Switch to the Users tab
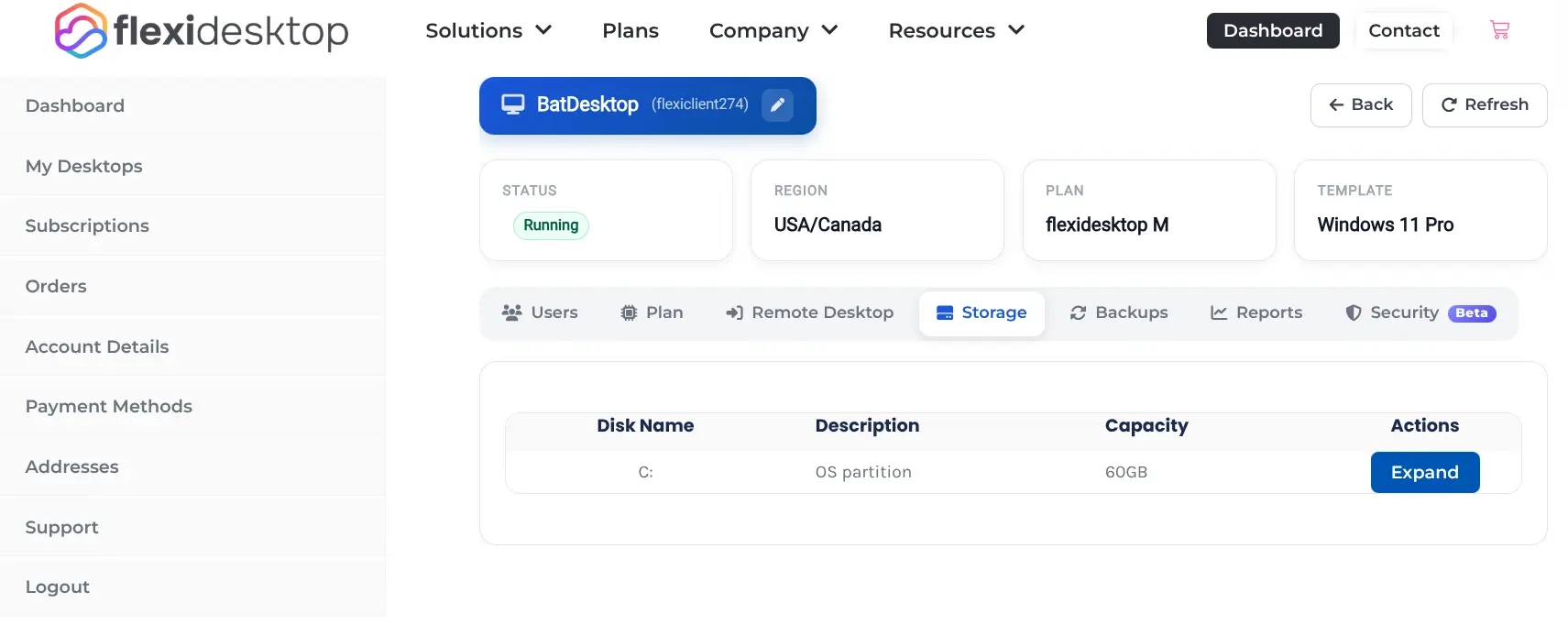Screen dimensions: 1568x625 pyautogui.click(x=540, y=312)
